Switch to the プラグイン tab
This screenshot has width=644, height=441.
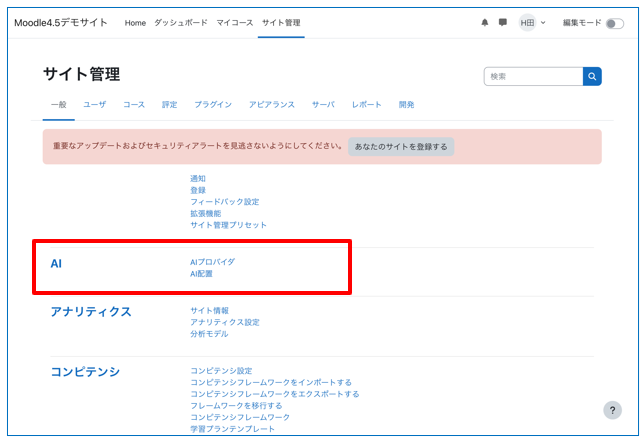[x=212, y=104]
